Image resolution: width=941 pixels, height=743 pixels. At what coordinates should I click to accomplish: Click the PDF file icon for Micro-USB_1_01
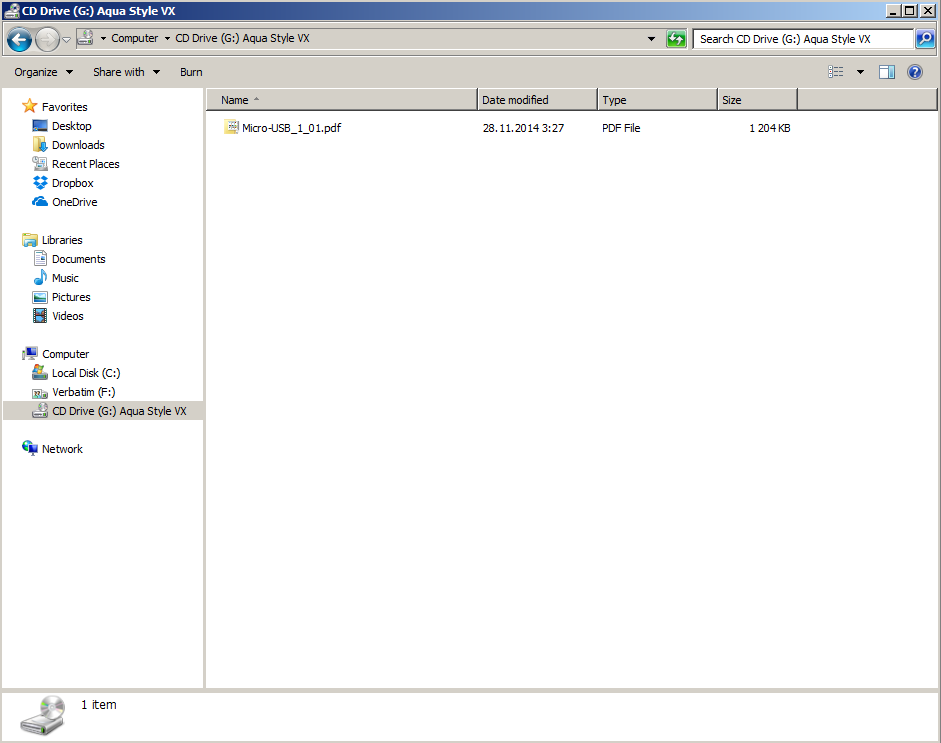click(x=231, y=127)
